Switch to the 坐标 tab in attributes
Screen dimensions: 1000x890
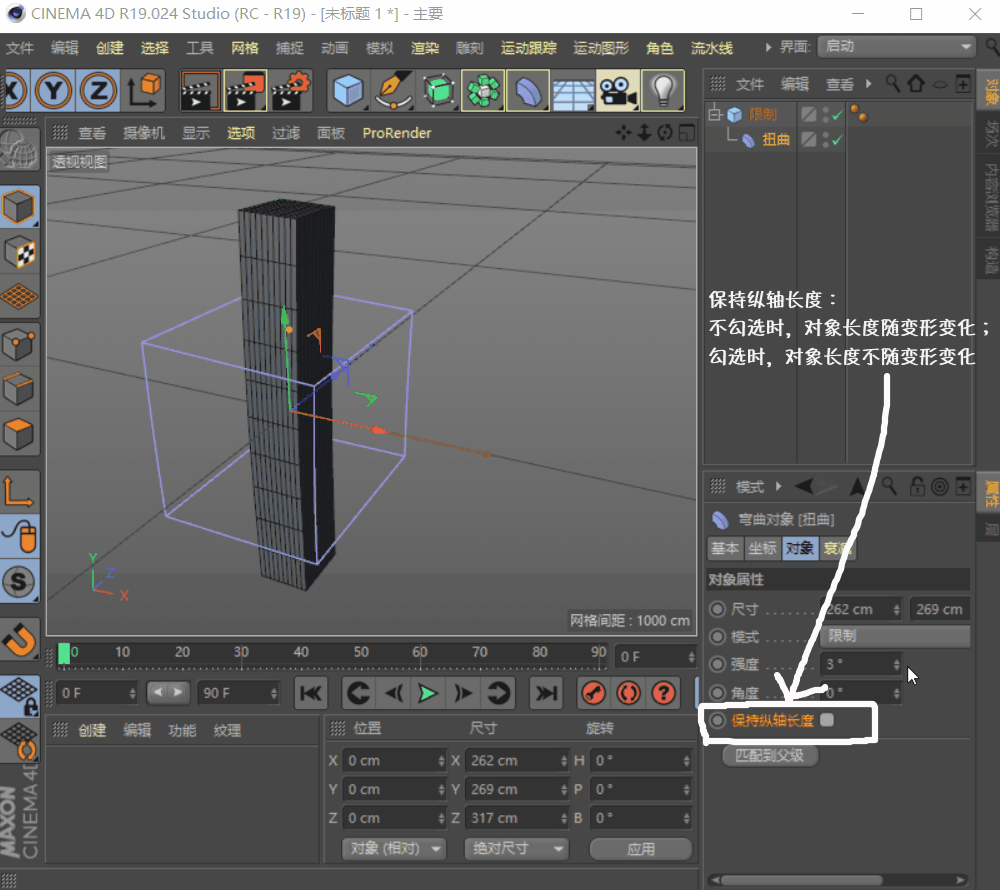click(x=762, y=548)
